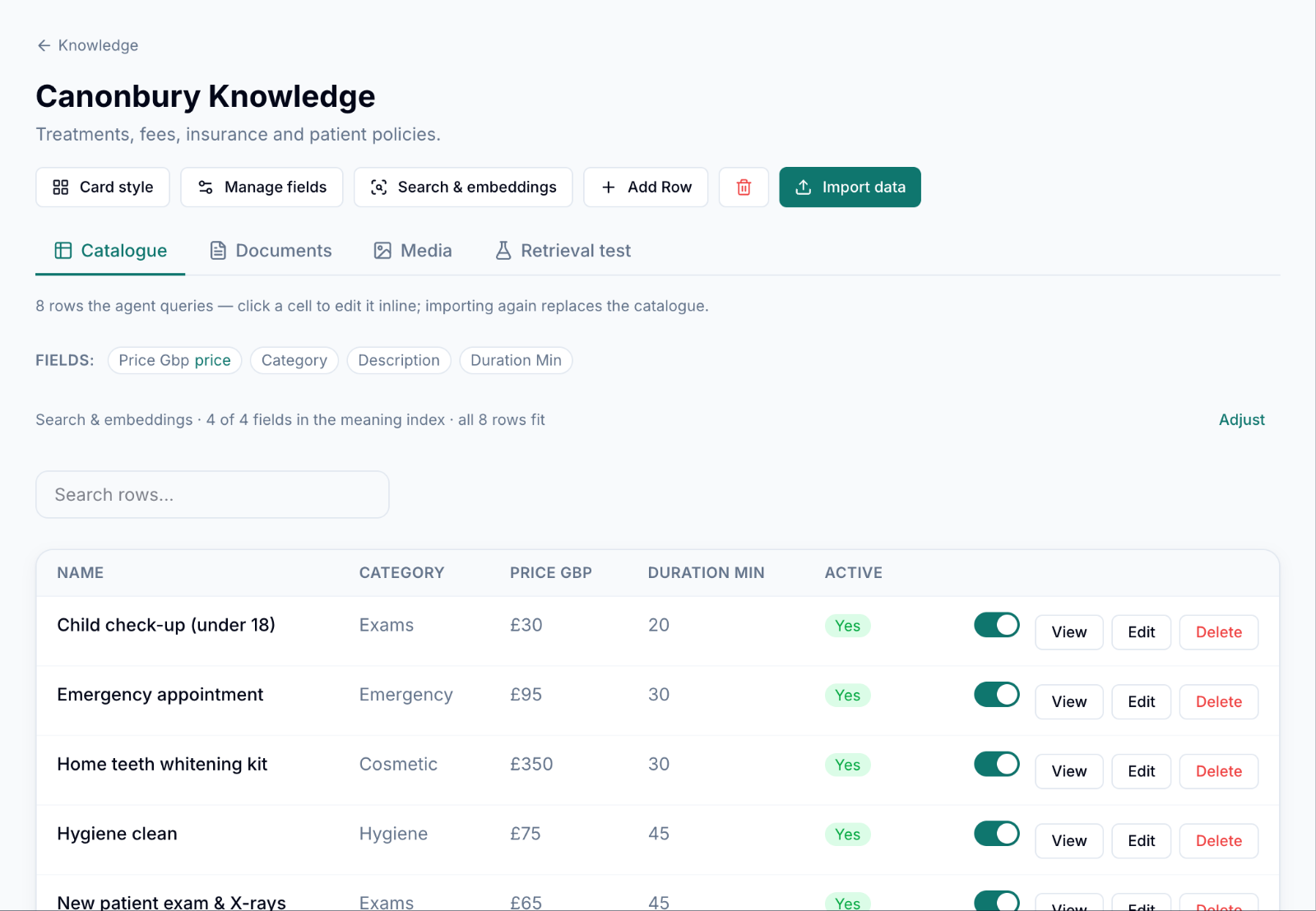Switch to the Catalogue tab

click(110, 251)
